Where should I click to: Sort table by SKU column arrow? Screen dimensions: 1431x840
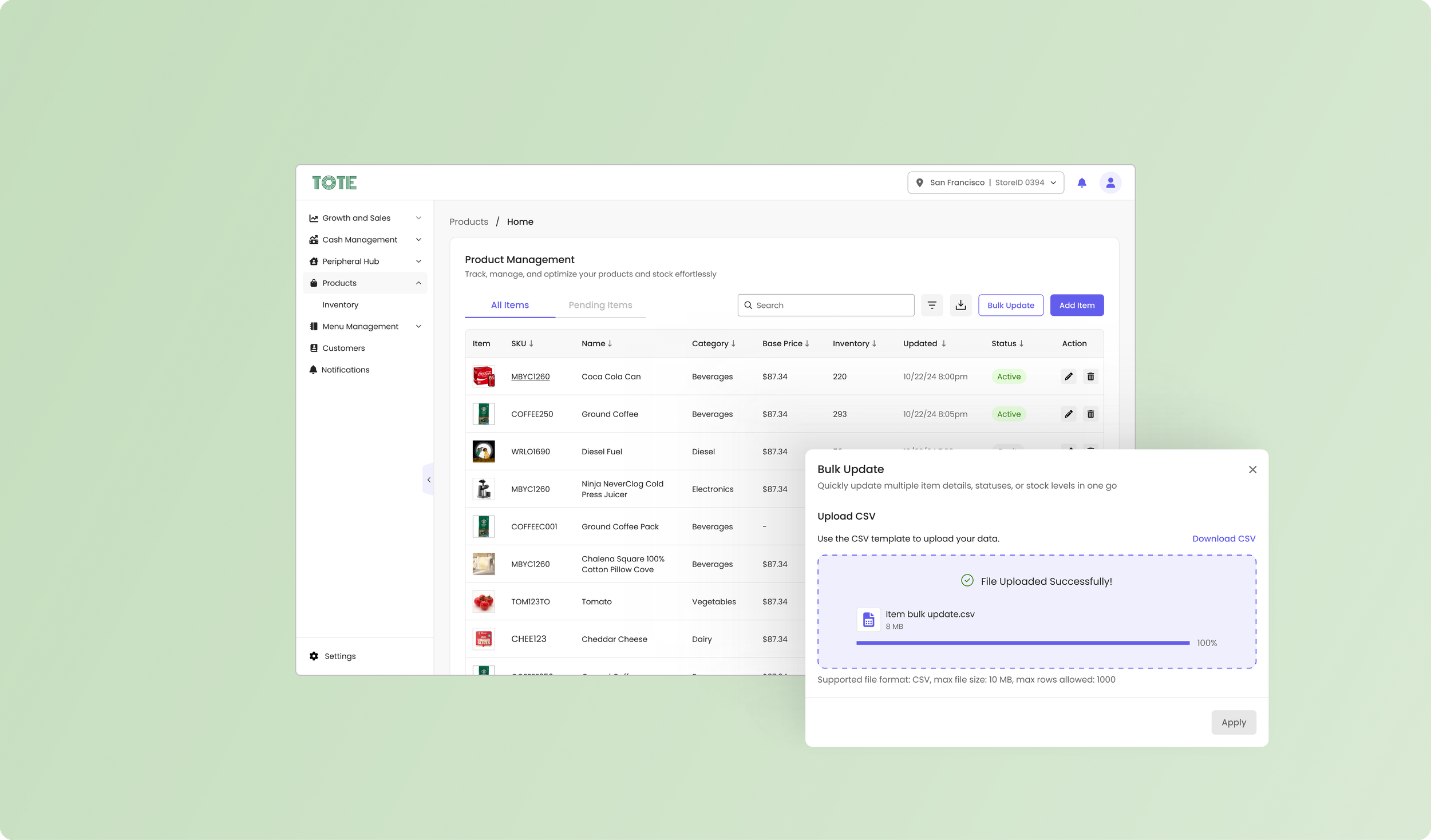tap(531, 343)
